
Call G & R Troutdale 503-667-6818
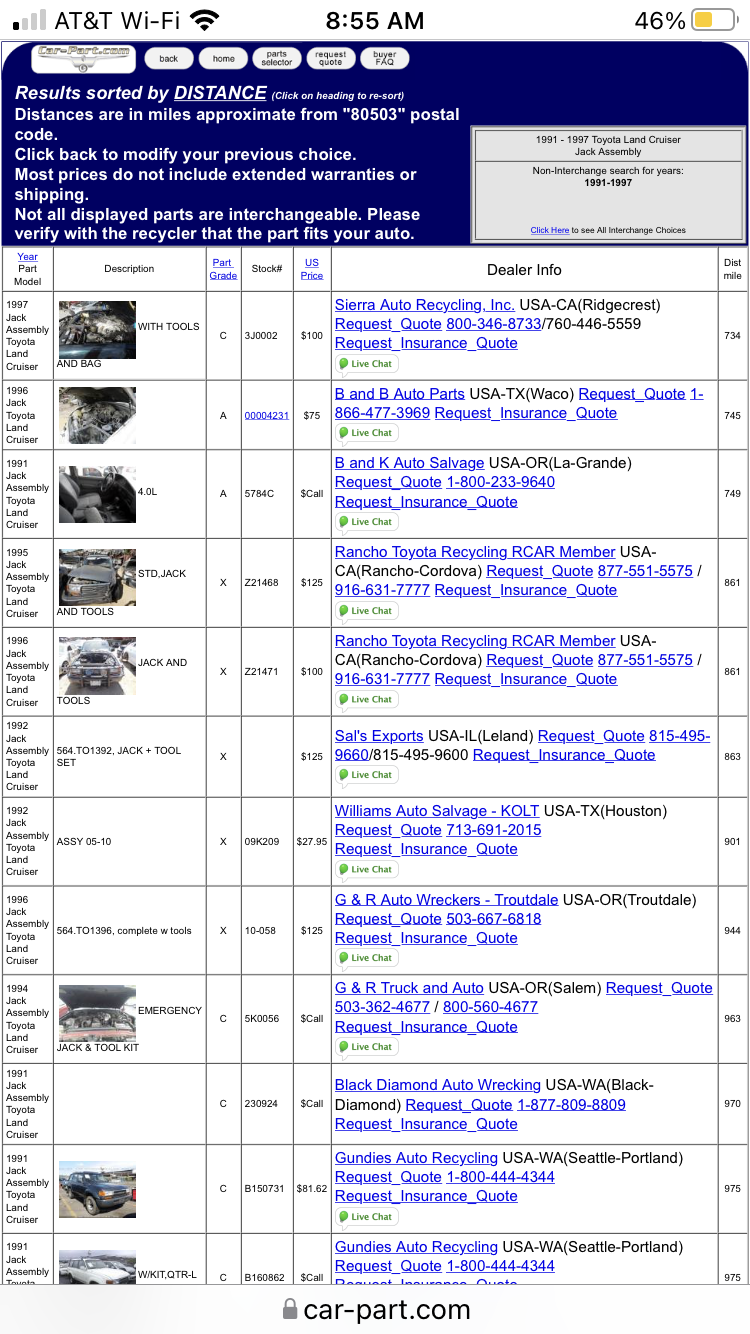pos(494,919)
